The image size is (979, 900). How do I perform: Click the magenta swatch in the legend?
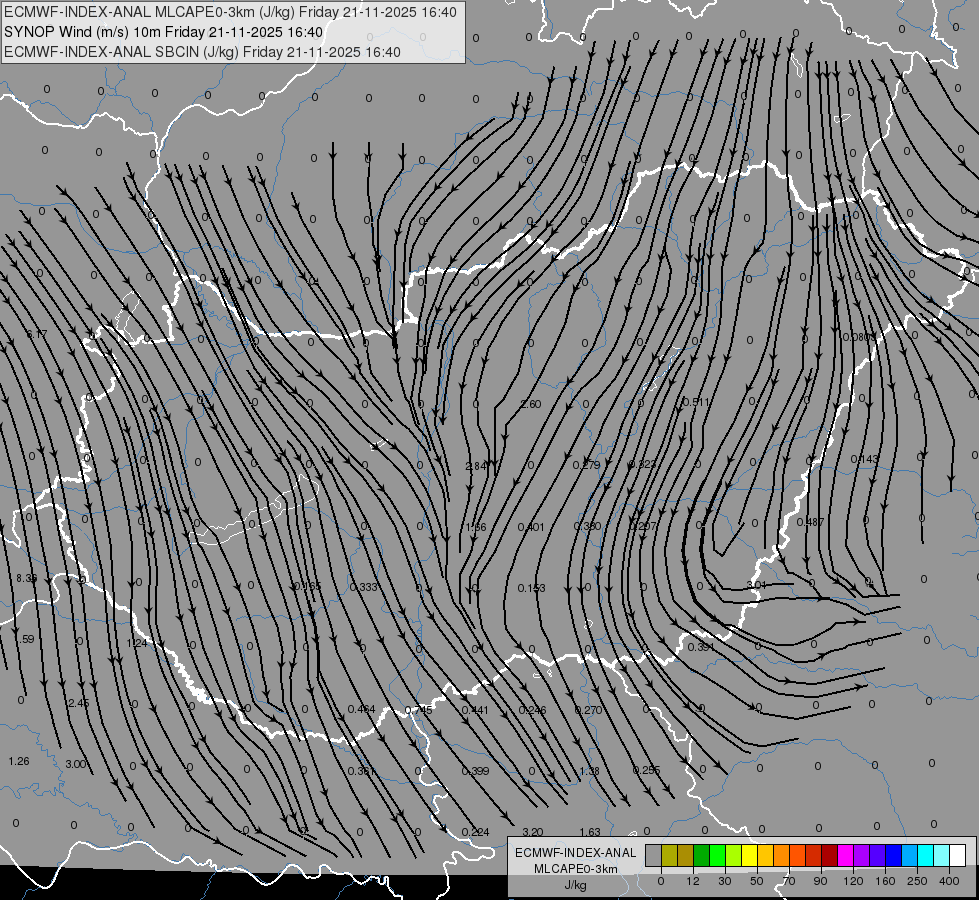pos(845,856)
